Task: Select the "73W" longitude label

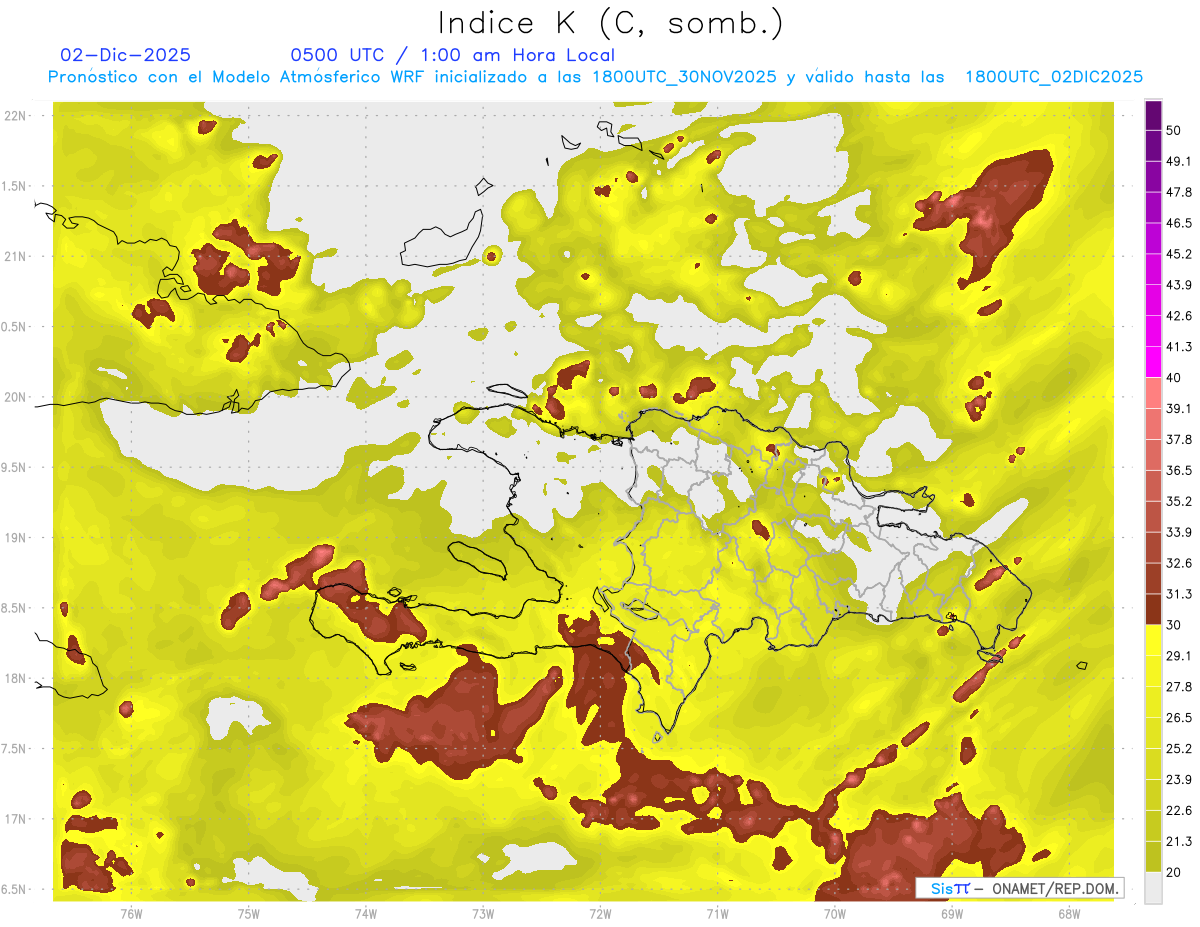Action: point(482,913)
